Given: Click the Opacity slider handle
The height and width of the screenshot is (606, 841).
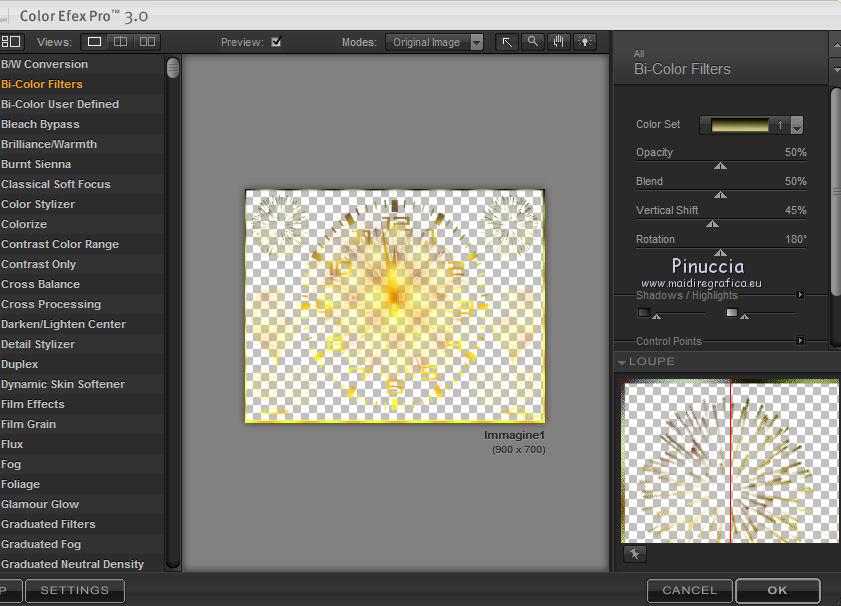Looking at the screenshot, I should point(720,166).
